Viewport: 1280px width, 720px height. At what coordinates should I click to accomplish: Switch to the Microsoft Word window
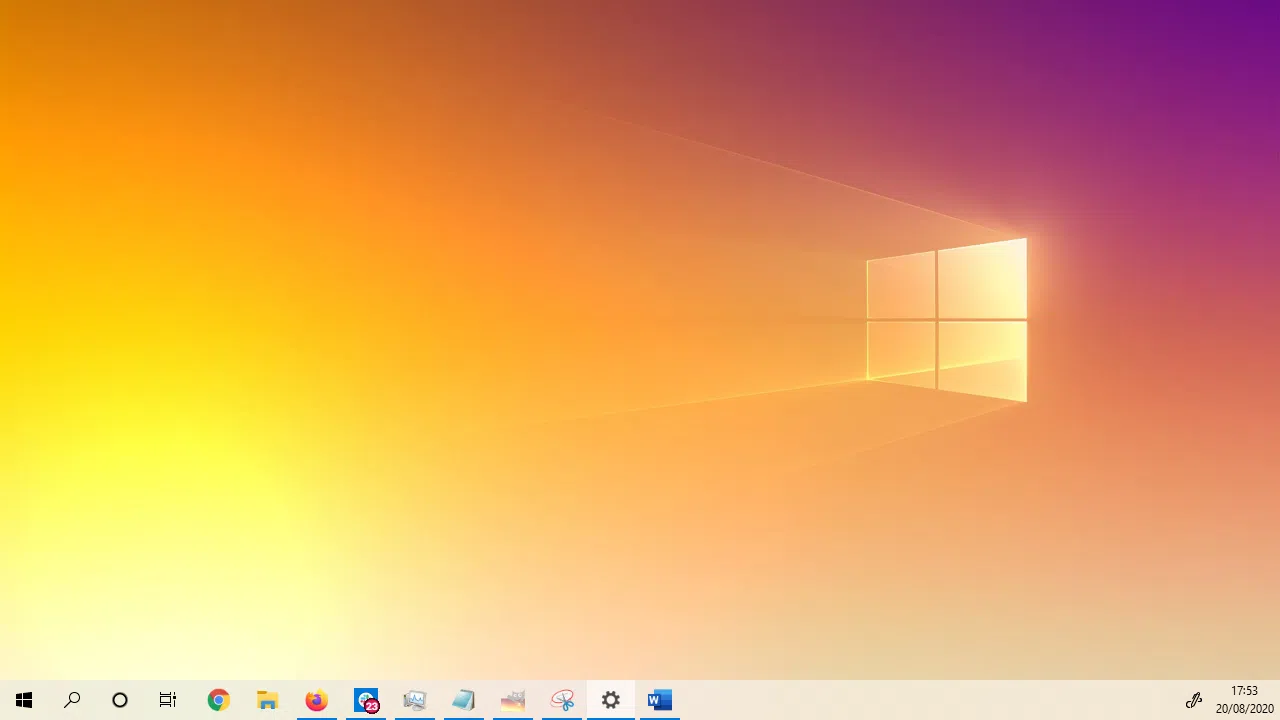click(x=660, y=700)
